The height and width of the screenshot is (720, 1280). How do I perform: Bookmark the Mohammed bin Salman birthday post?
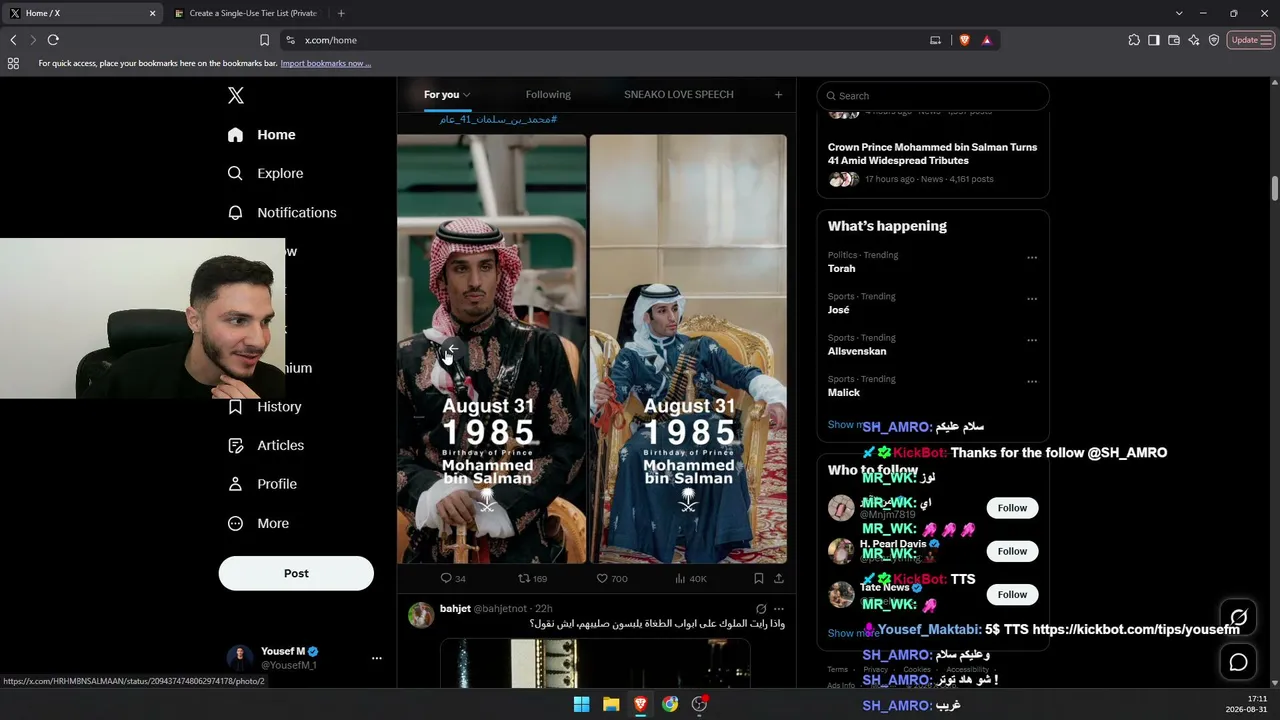759,578
